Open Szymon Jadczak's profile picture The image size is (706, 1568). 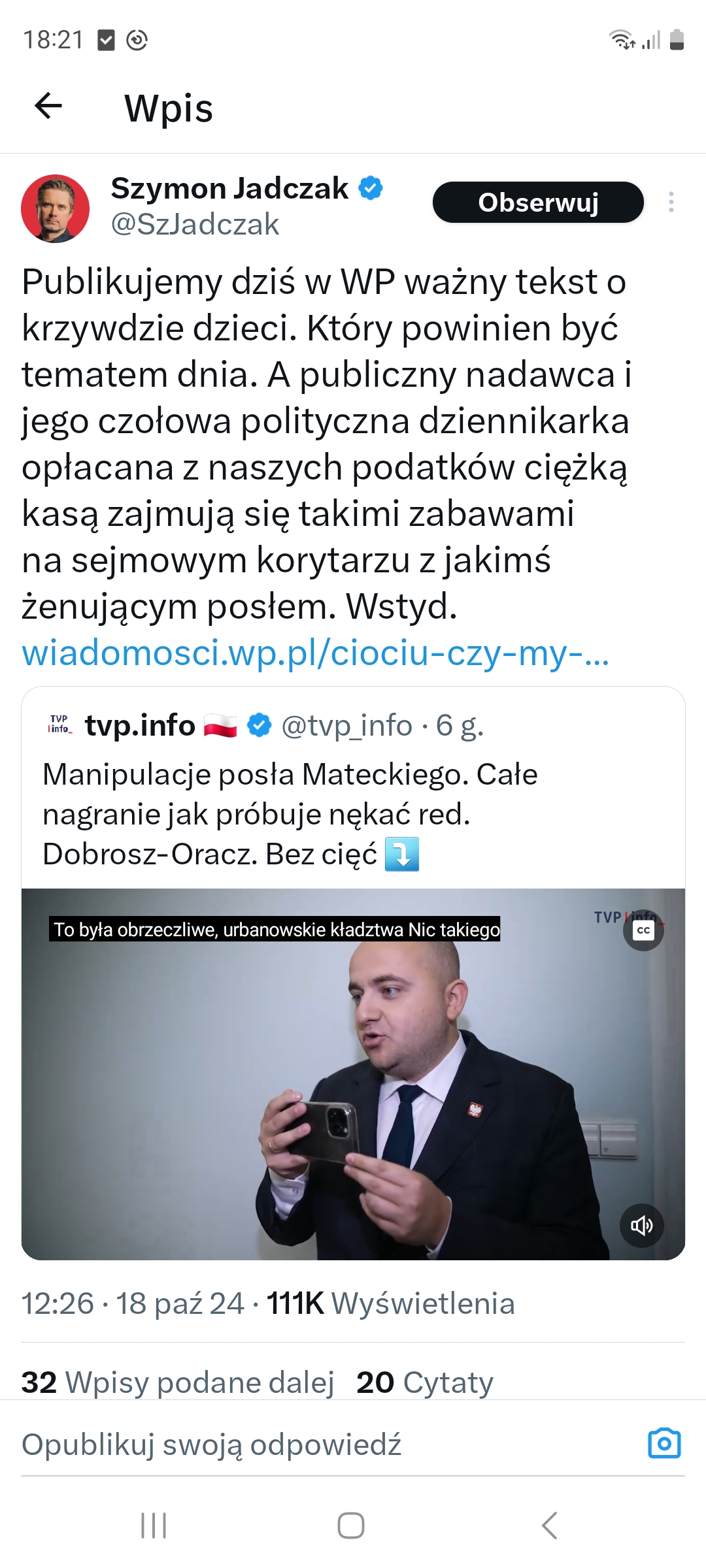point(56,208)
